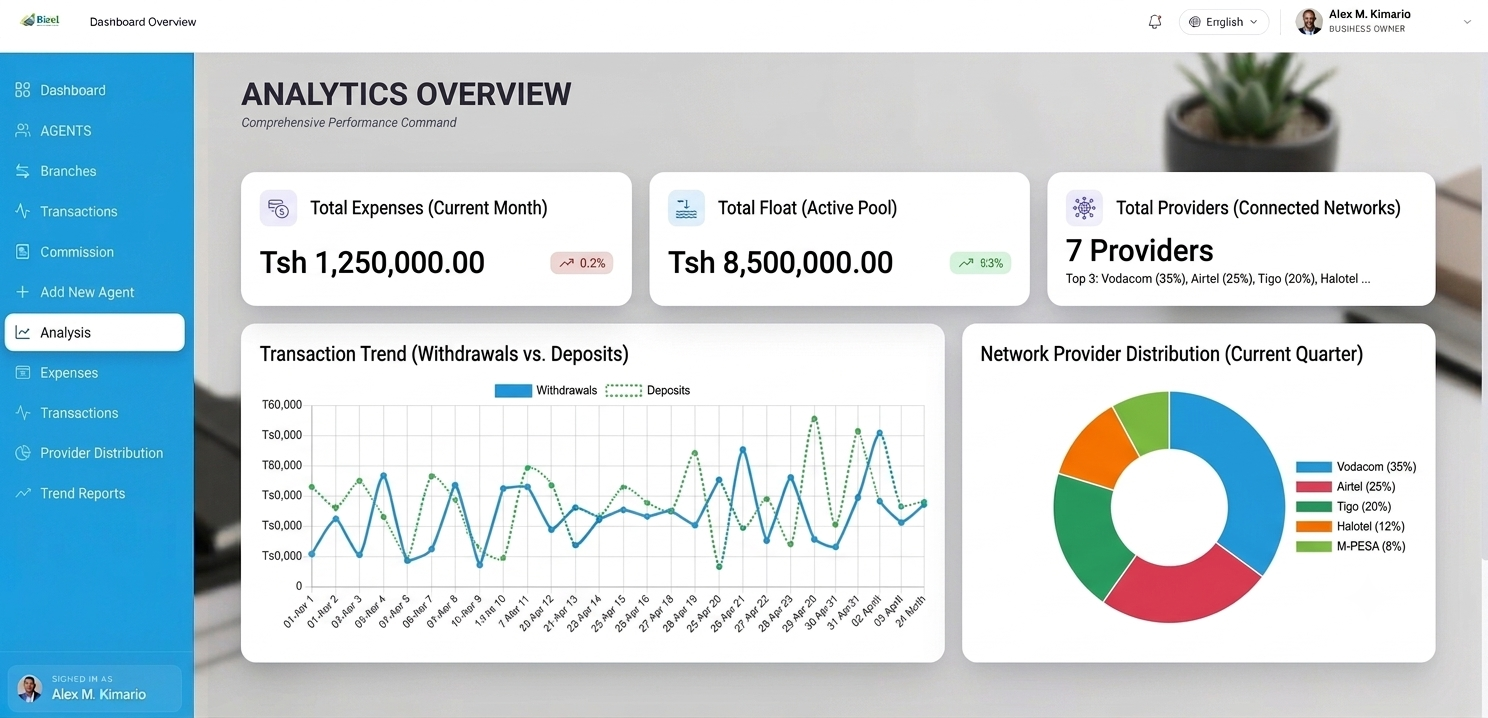Click the Analysis chart icon
This screenshot has height=718, width=1488.
tap(23, 333)
